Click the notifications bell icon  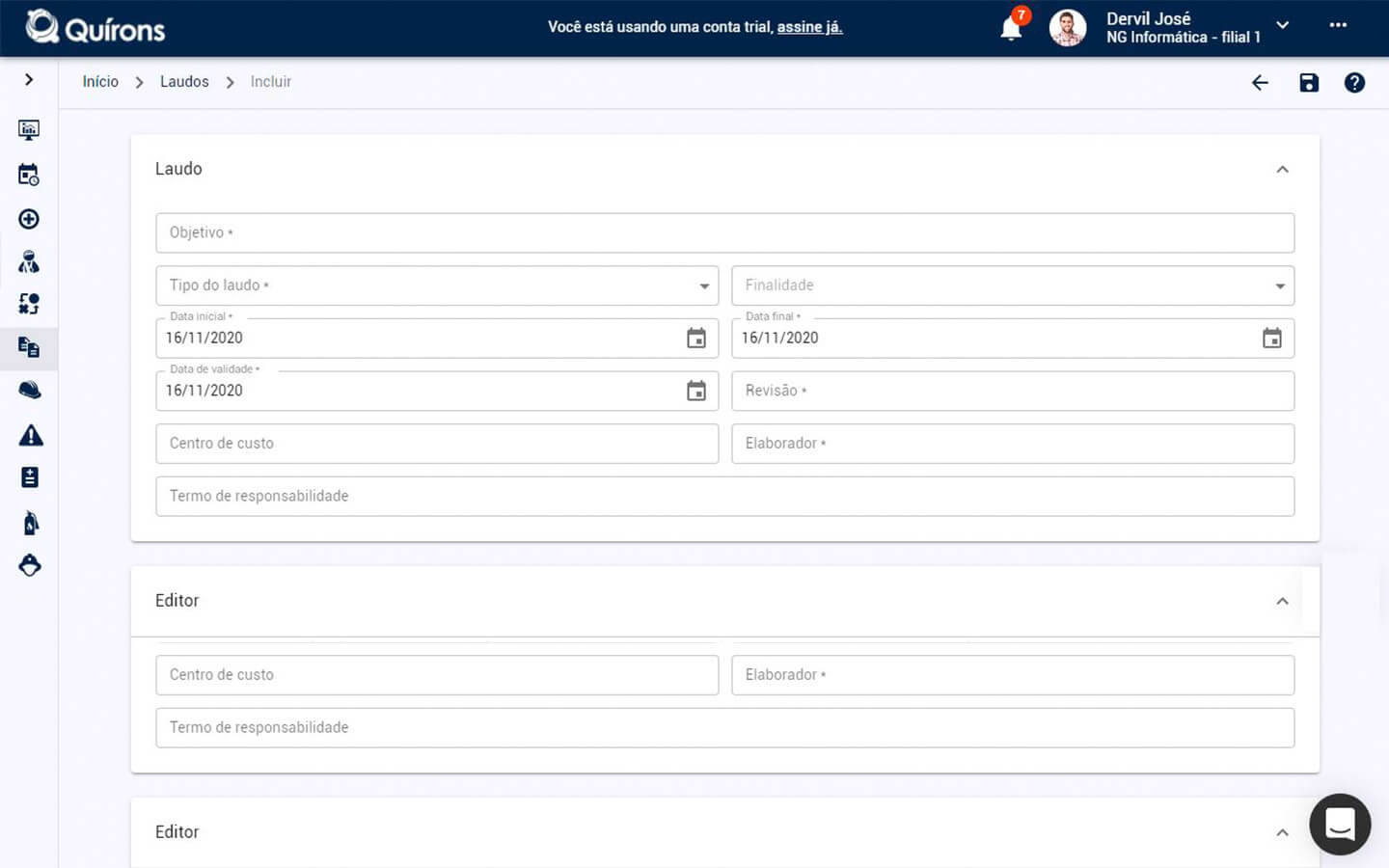point(1011,28)
